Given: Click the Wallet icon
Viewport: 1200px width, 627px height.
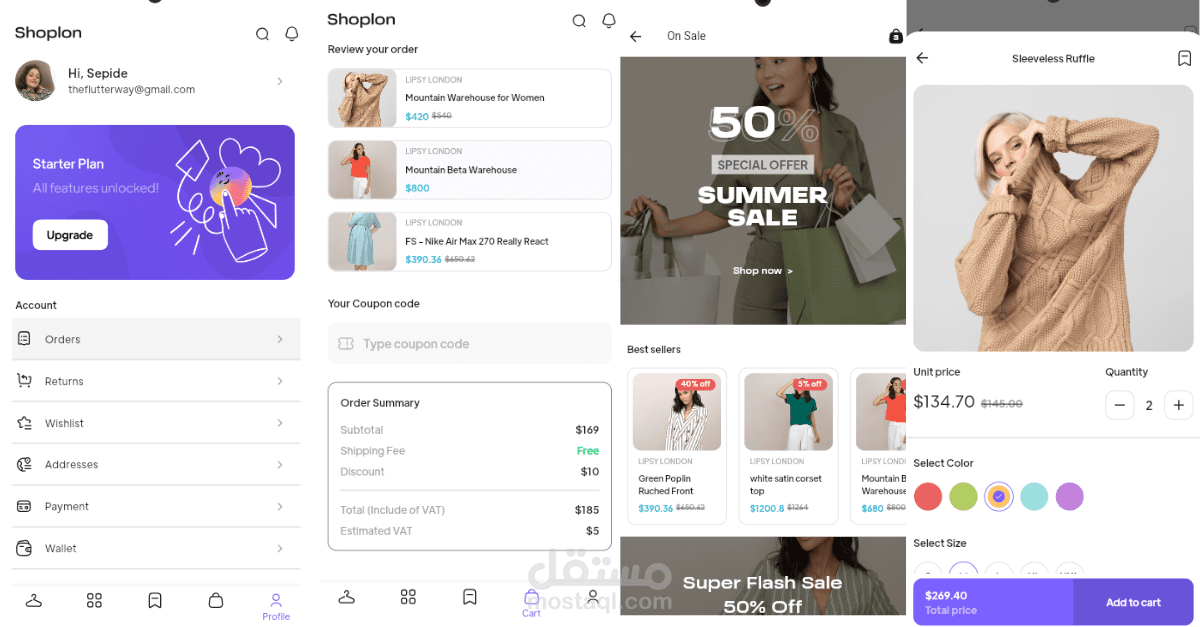Looking at the screenshot, I should point(24,548).
